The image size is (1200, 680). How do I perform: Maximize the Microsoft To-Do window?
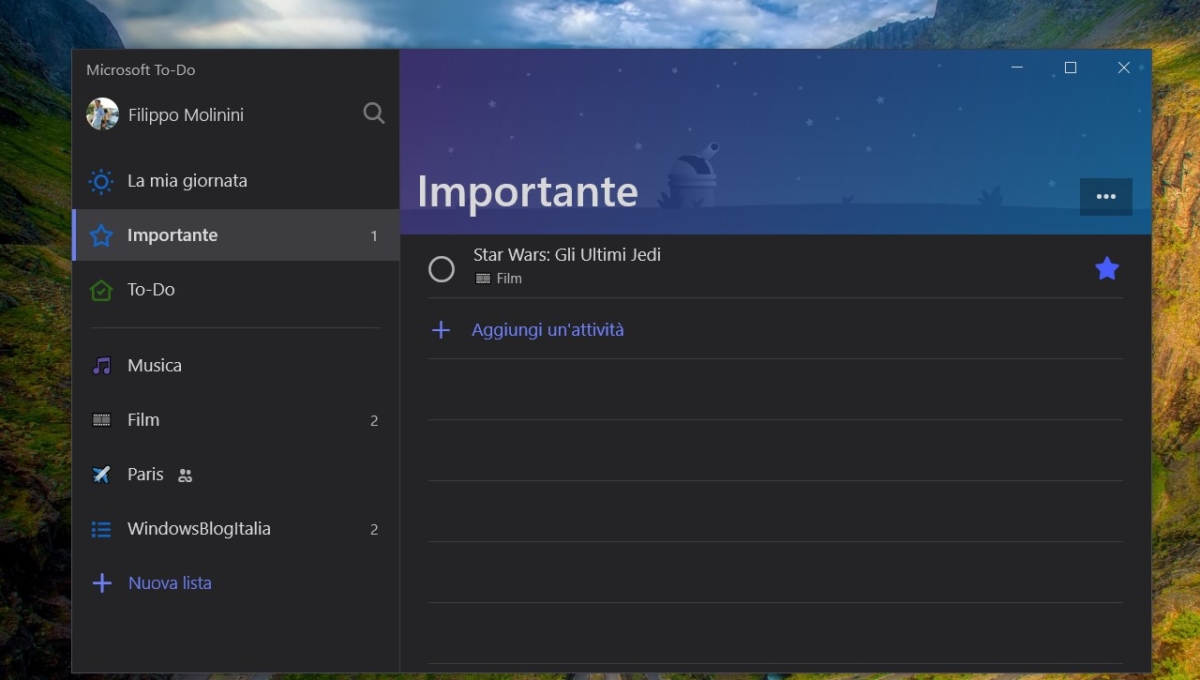tap(1071, 68)
